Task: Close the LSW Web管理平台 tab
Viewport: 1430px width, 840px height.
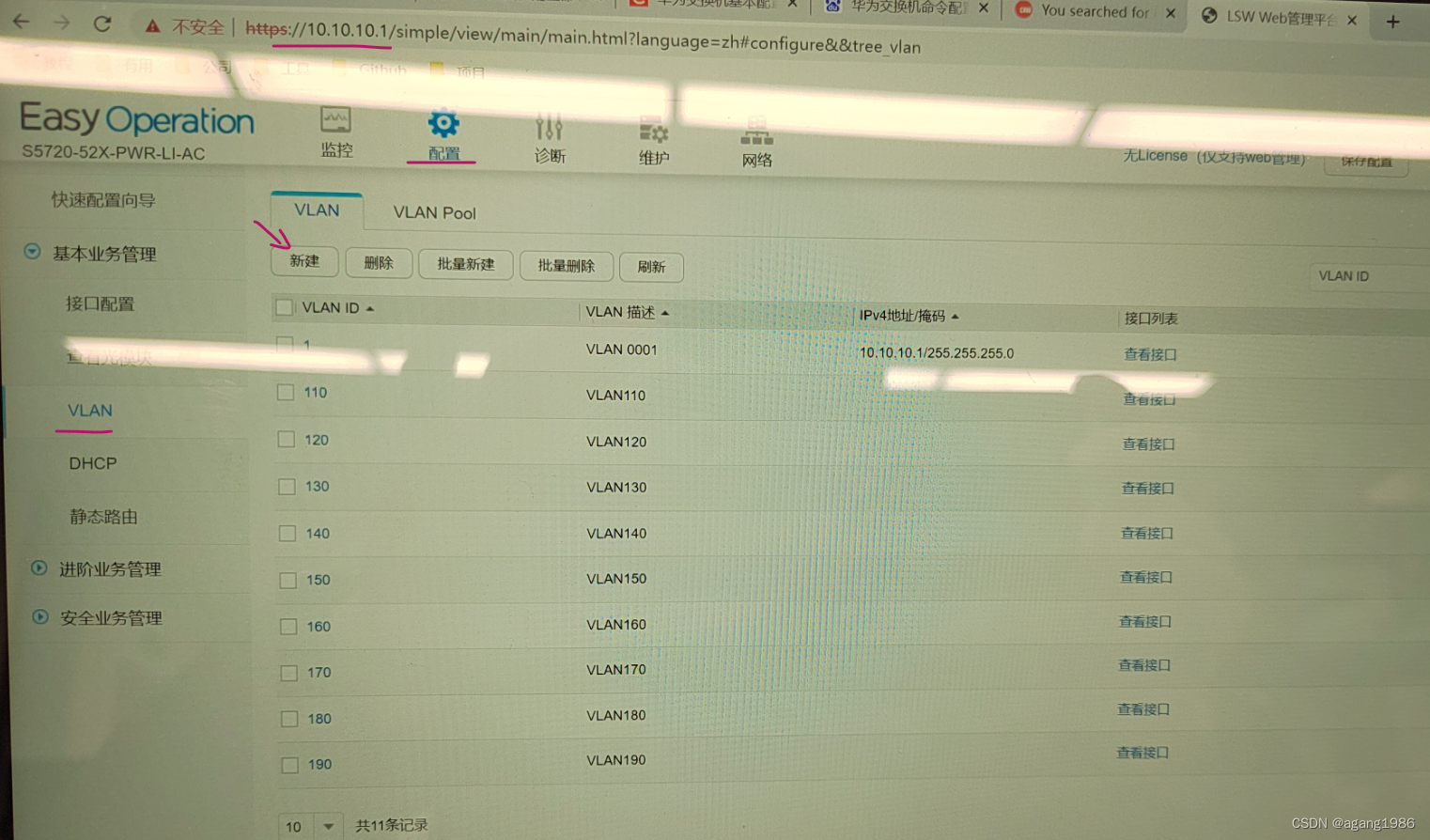Action: point(1352,19)
